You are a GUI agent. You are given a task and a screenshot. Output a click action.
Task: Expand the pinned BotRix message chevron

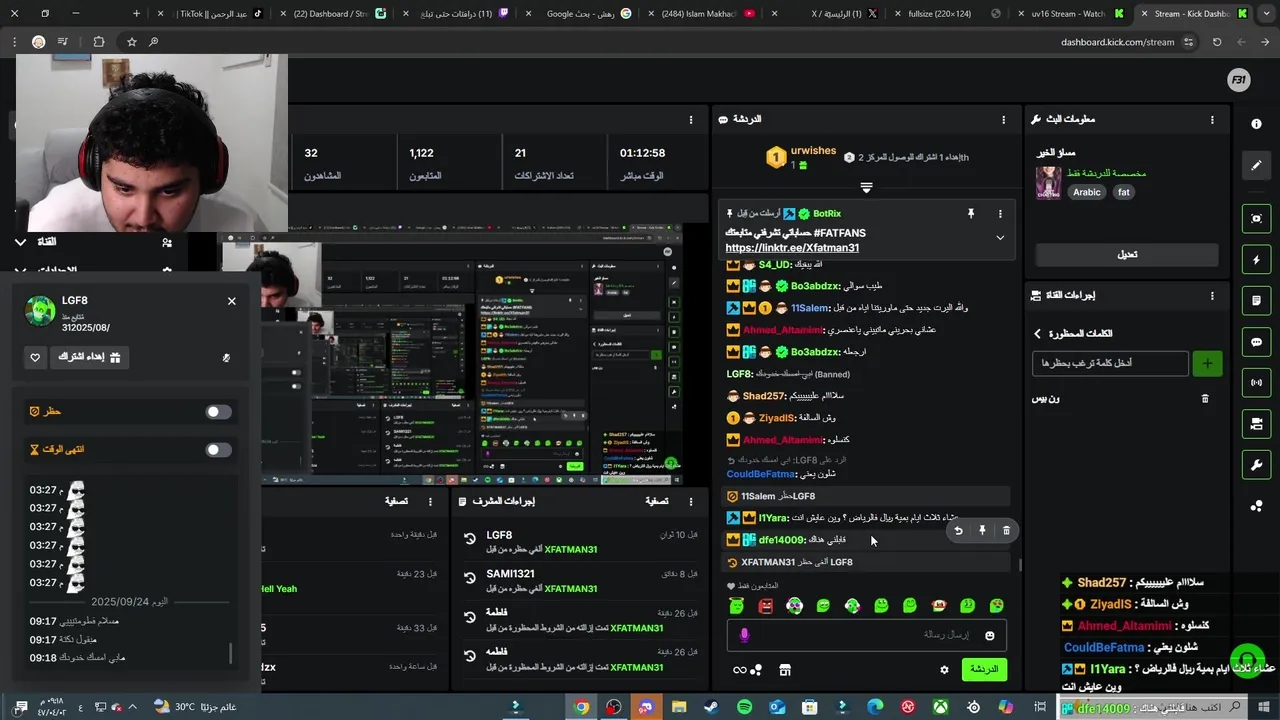coord(1000,238)
